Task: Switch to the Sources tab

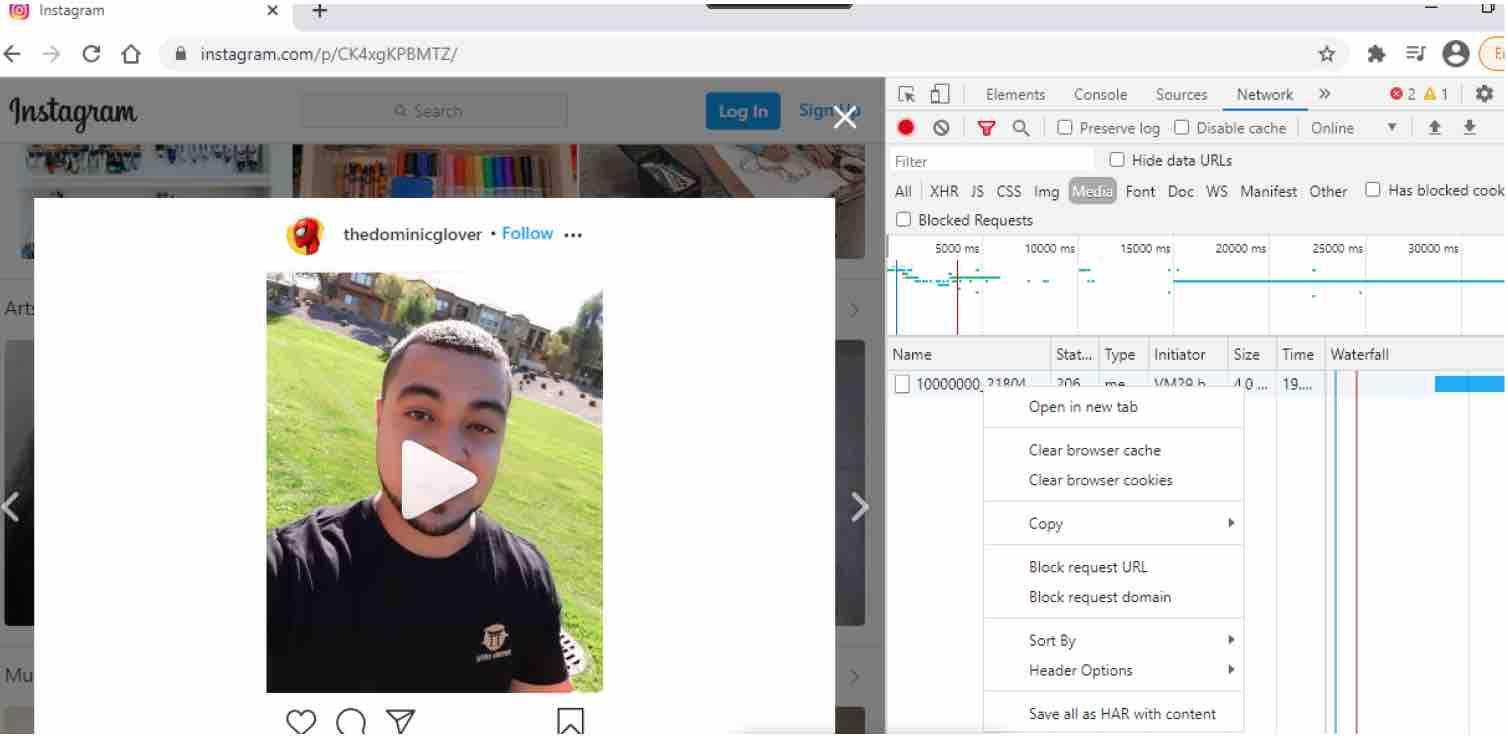Action: (x=1181, y=94)
